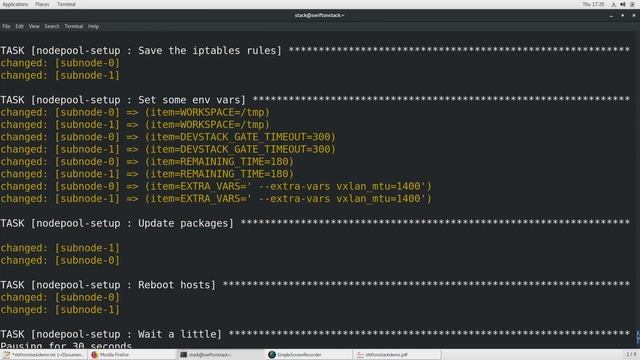
Task: Click subnode-0 REMAINING_TIME=180 line
Action: 147,162
